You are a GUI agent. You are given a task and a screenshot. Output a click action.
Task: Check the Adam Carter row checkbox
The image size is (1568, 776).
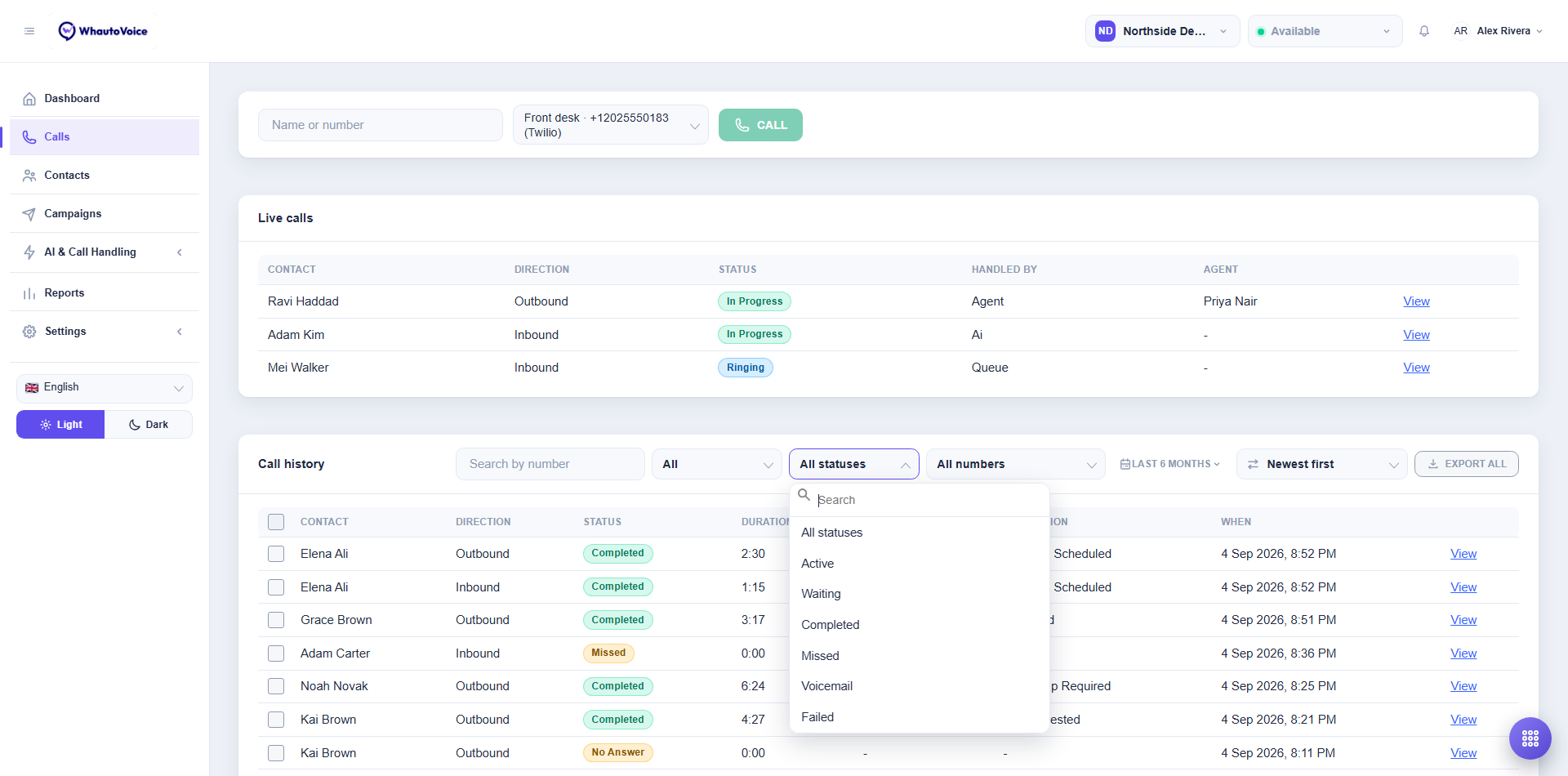[x=276, y=653]
